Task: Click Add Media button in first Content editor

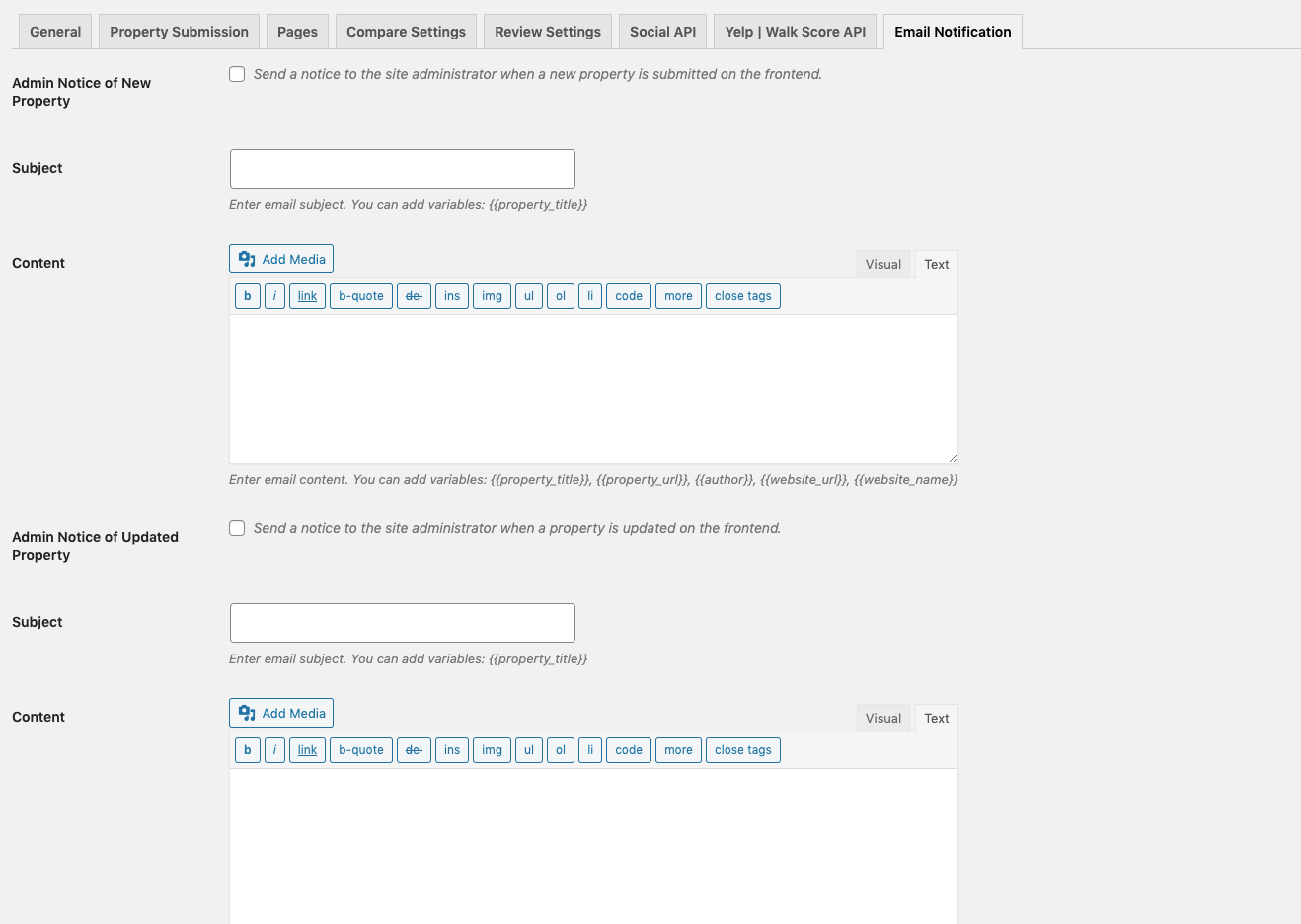Action: [281, 259]
